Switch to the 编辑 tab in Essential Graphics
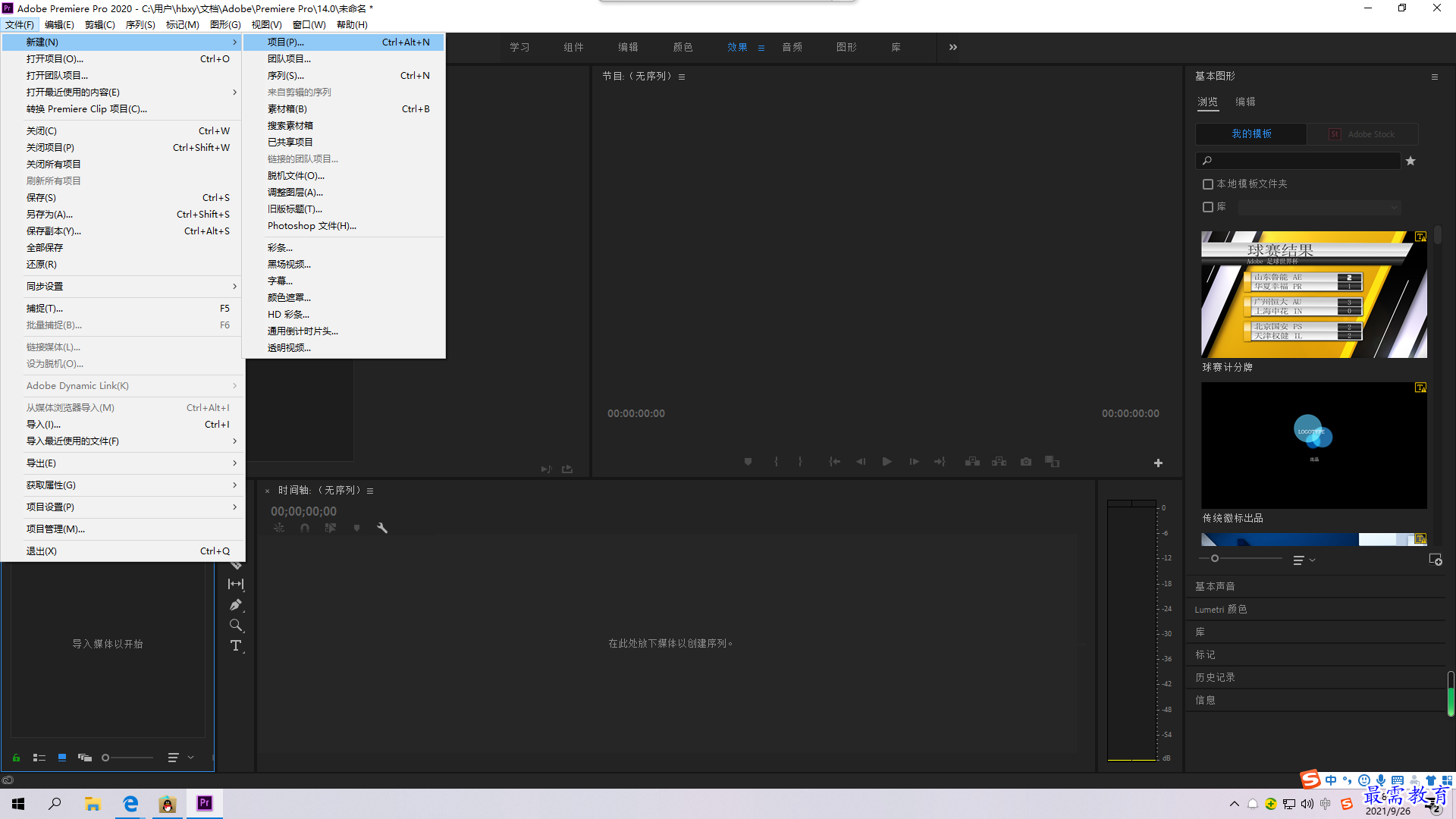Viewport: 1456px width, 819px height. click(x=1245, y=102)
